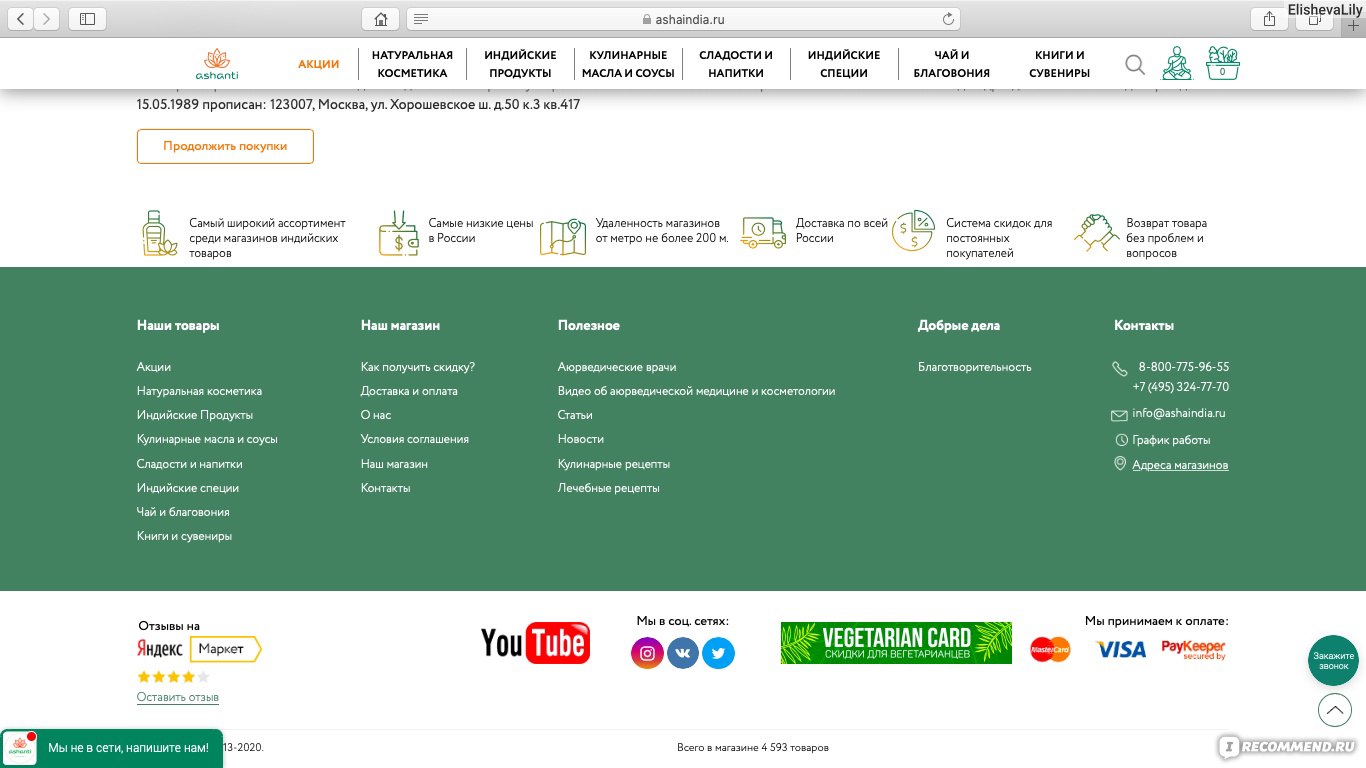The image size is (1366, 768).
Task: Open the Видео об аюрведической медицине link
Action: tap(696, 391)
